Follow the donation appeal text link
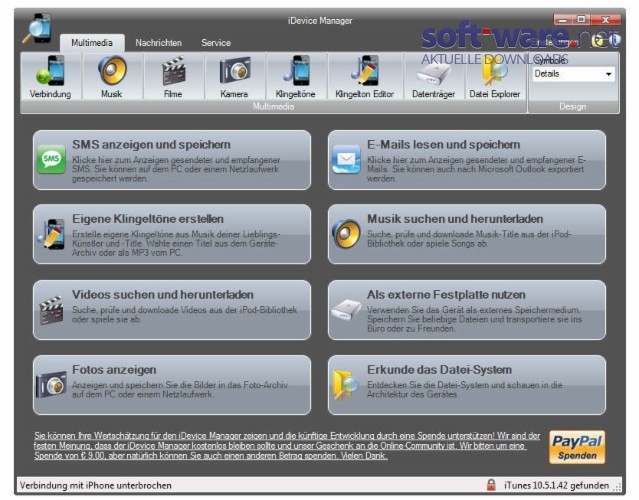The image size is (639, 500). (287, 445)
